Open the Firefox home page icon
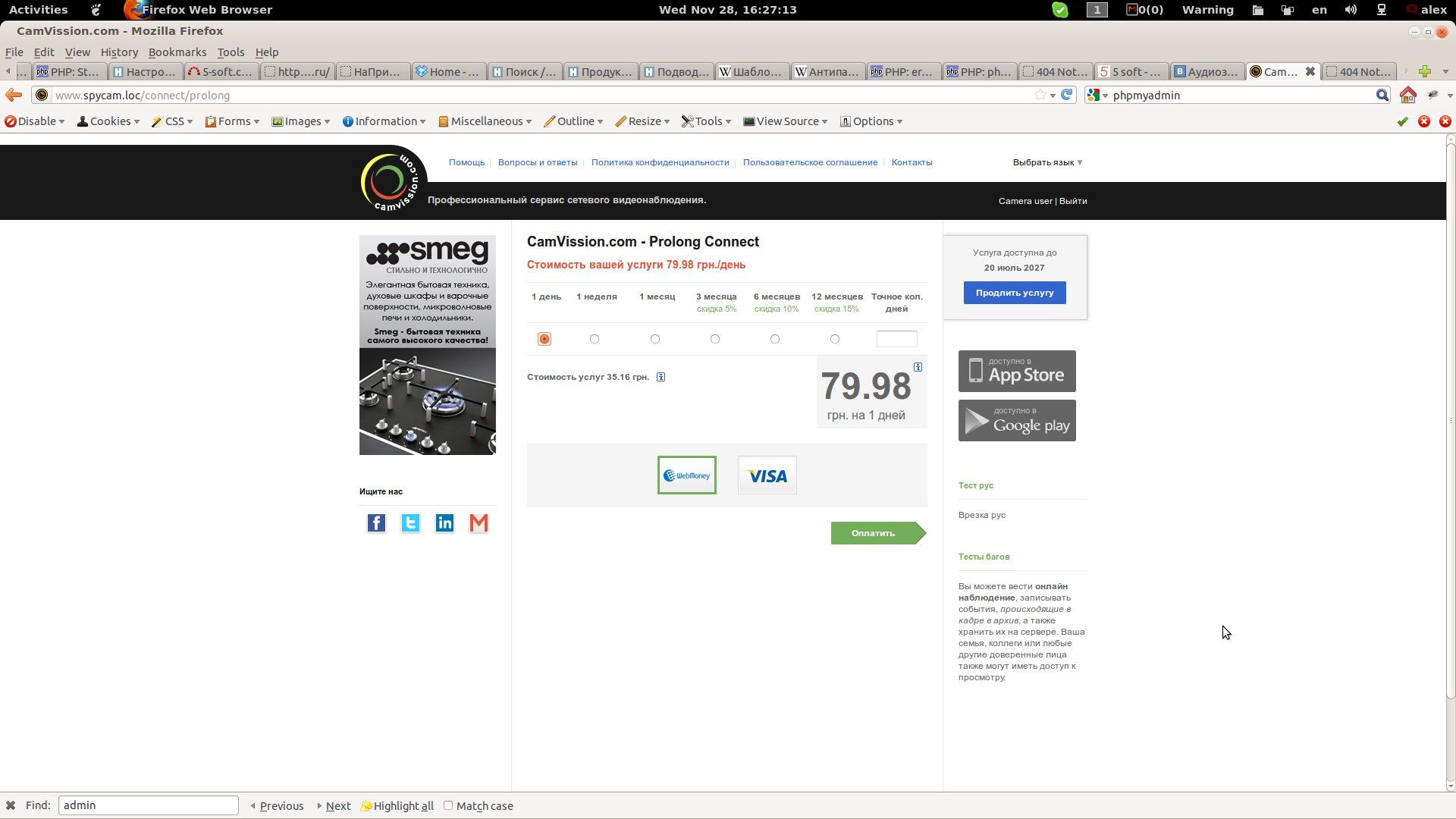 pos(1408,95)
